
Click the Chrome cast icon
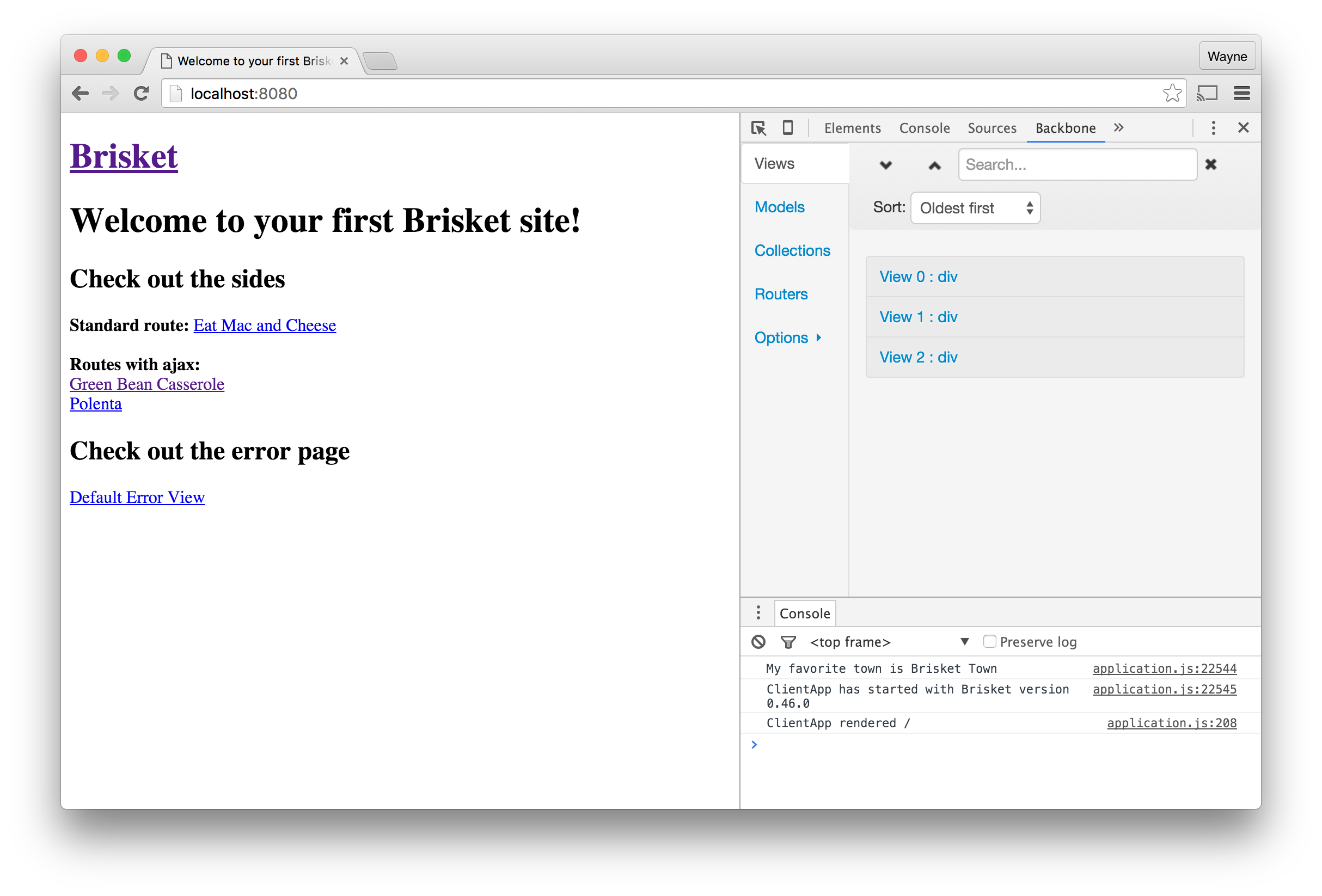(x=1207, y=93)
